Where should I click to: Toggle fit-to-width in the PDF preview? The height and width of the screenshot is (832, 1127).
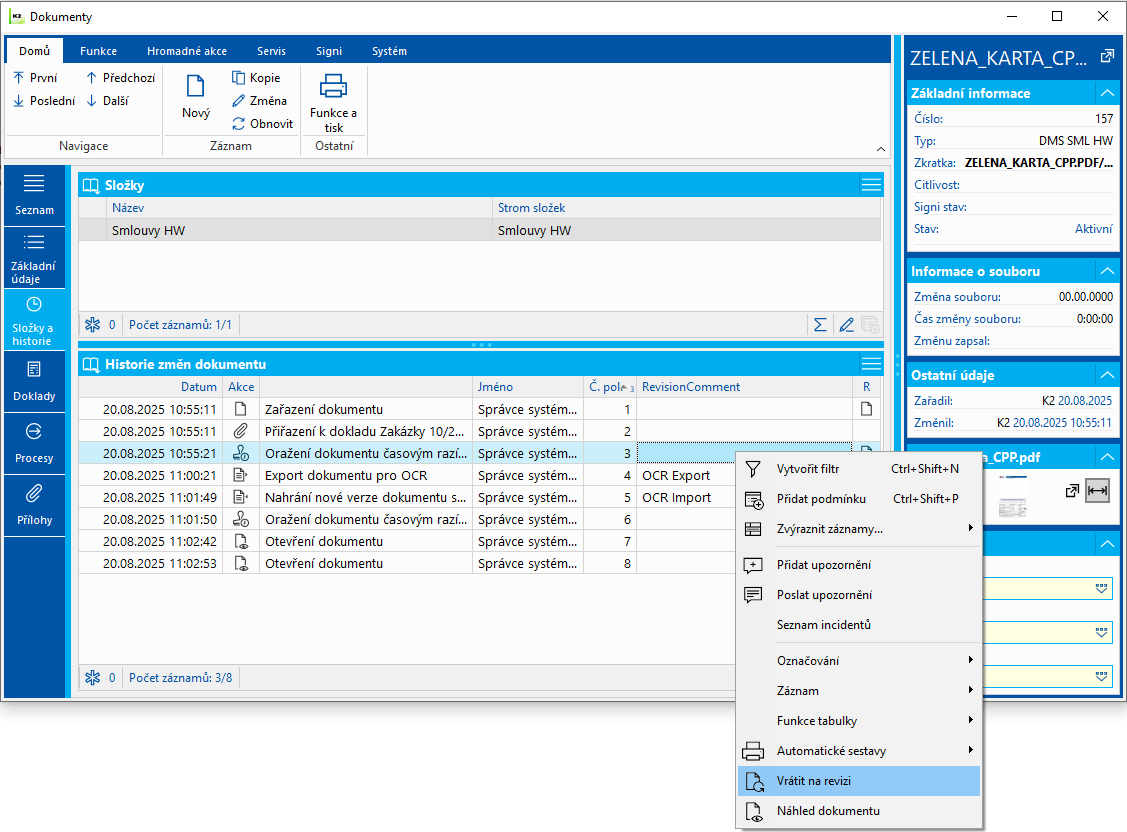pos(1098,491)
